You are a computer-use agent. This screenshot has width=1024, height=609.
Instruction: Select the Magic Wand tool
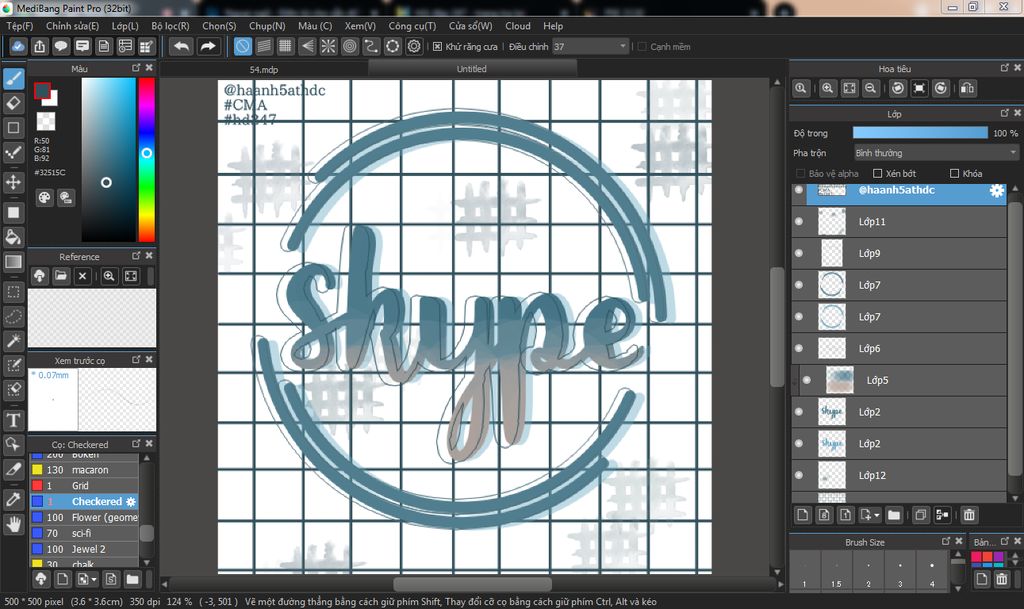[14, 340]
